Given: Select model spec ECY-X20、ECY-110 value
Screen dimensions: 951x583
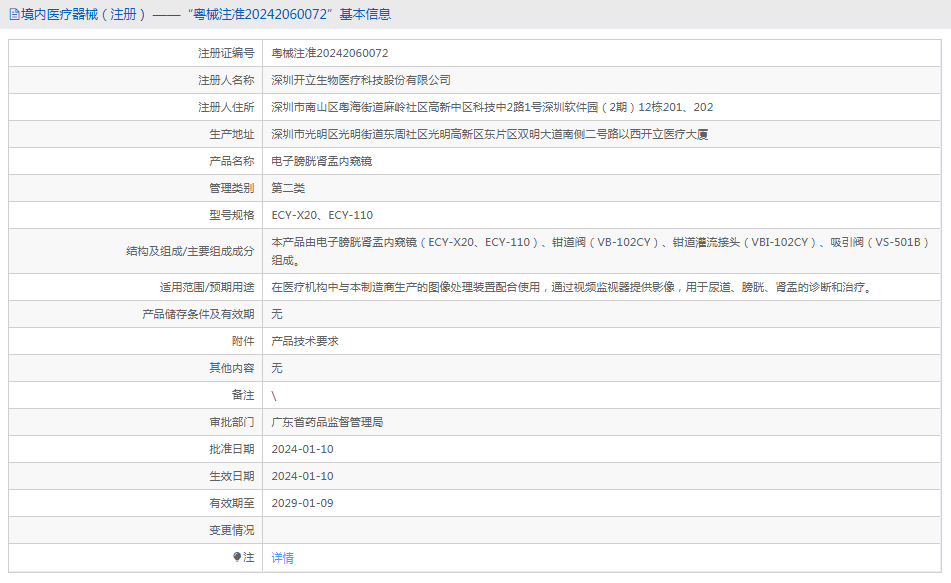Looking at the screenshot, I should [x=322, y=215].
